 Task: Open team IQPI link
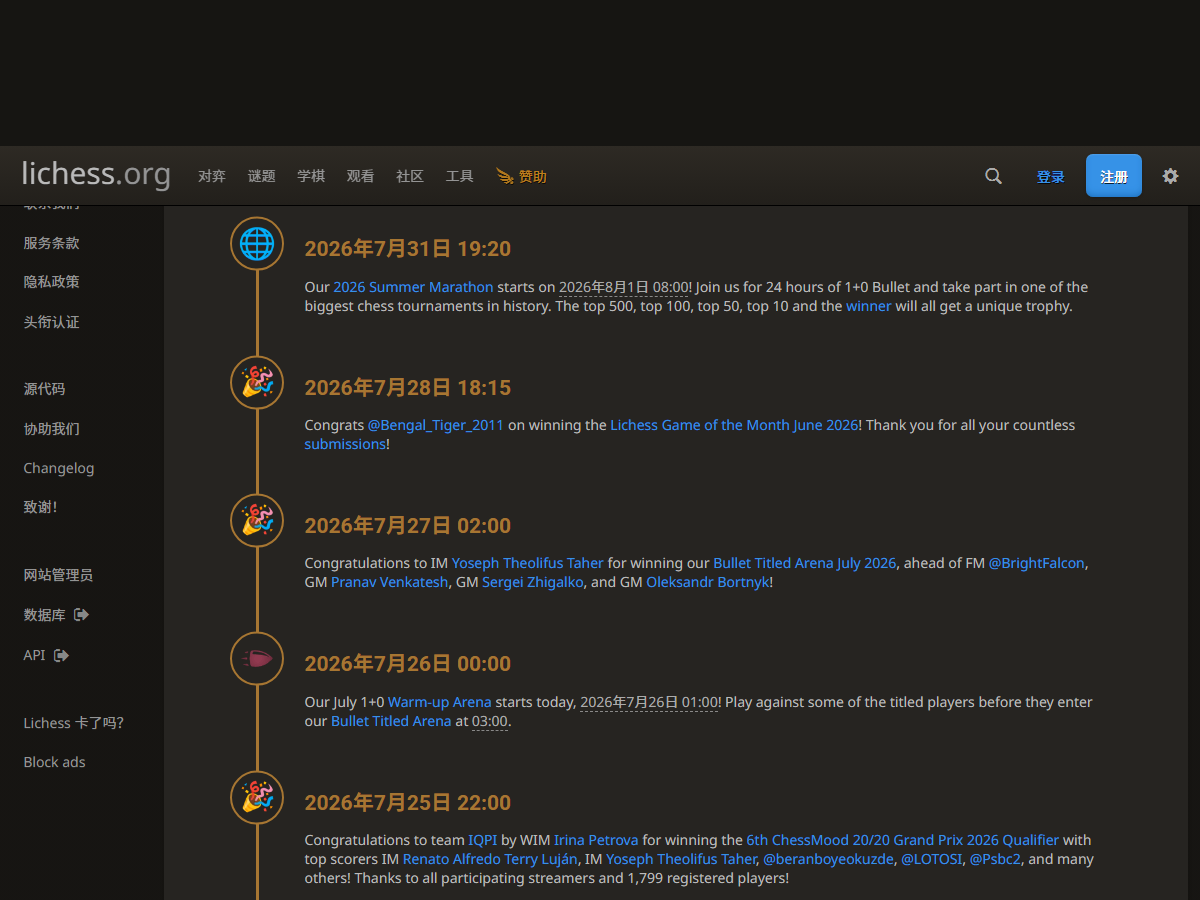(483, 840)
